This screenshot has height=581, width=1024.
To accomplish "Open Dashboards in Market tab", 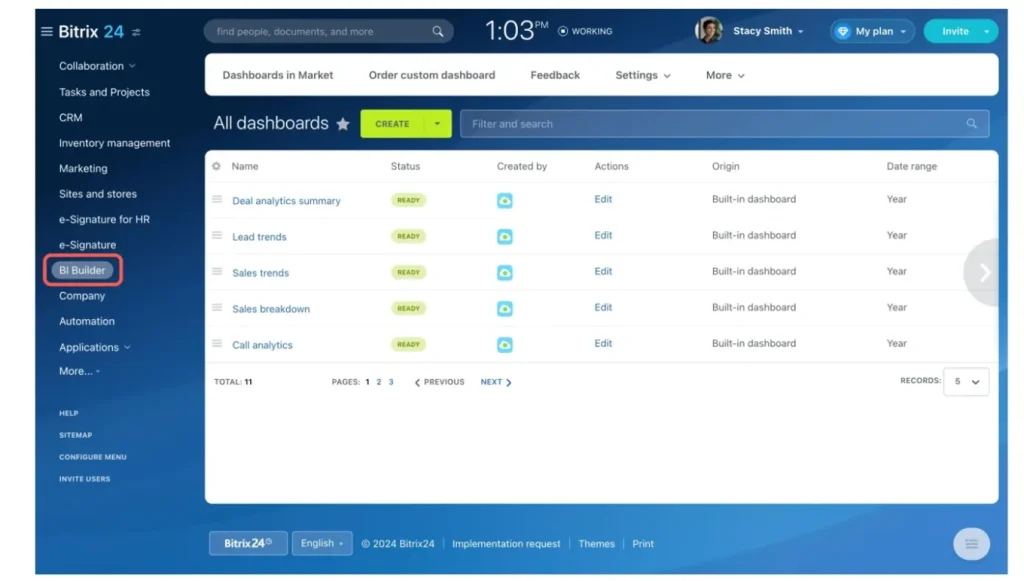I will 278,75.
